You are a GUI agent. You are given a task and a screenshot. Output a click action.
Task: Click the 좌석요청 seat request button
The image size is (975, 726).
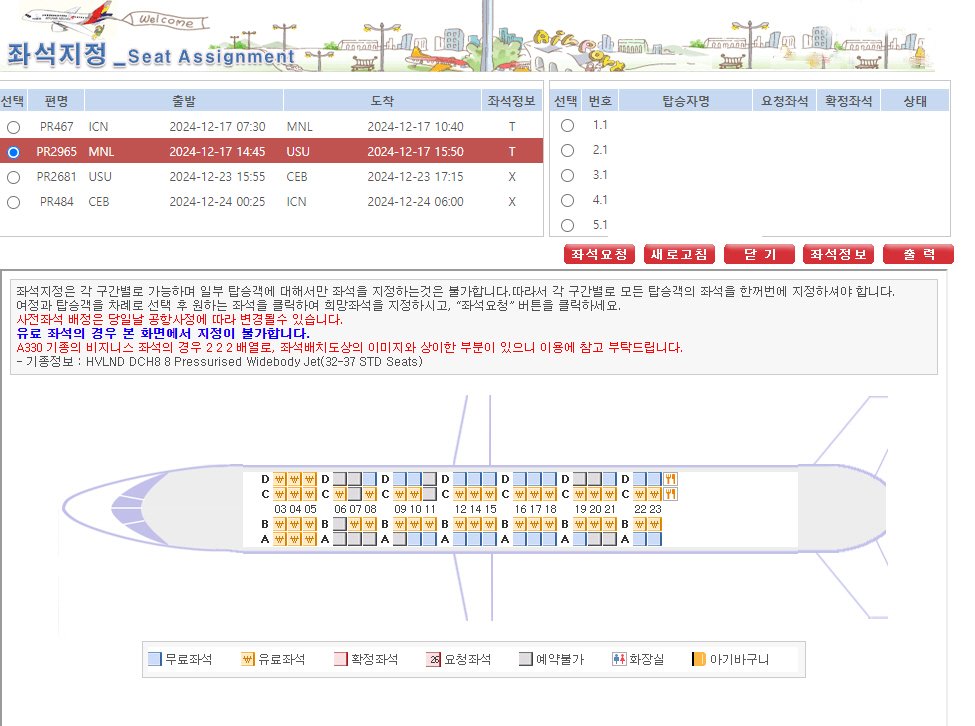[599, 255]
